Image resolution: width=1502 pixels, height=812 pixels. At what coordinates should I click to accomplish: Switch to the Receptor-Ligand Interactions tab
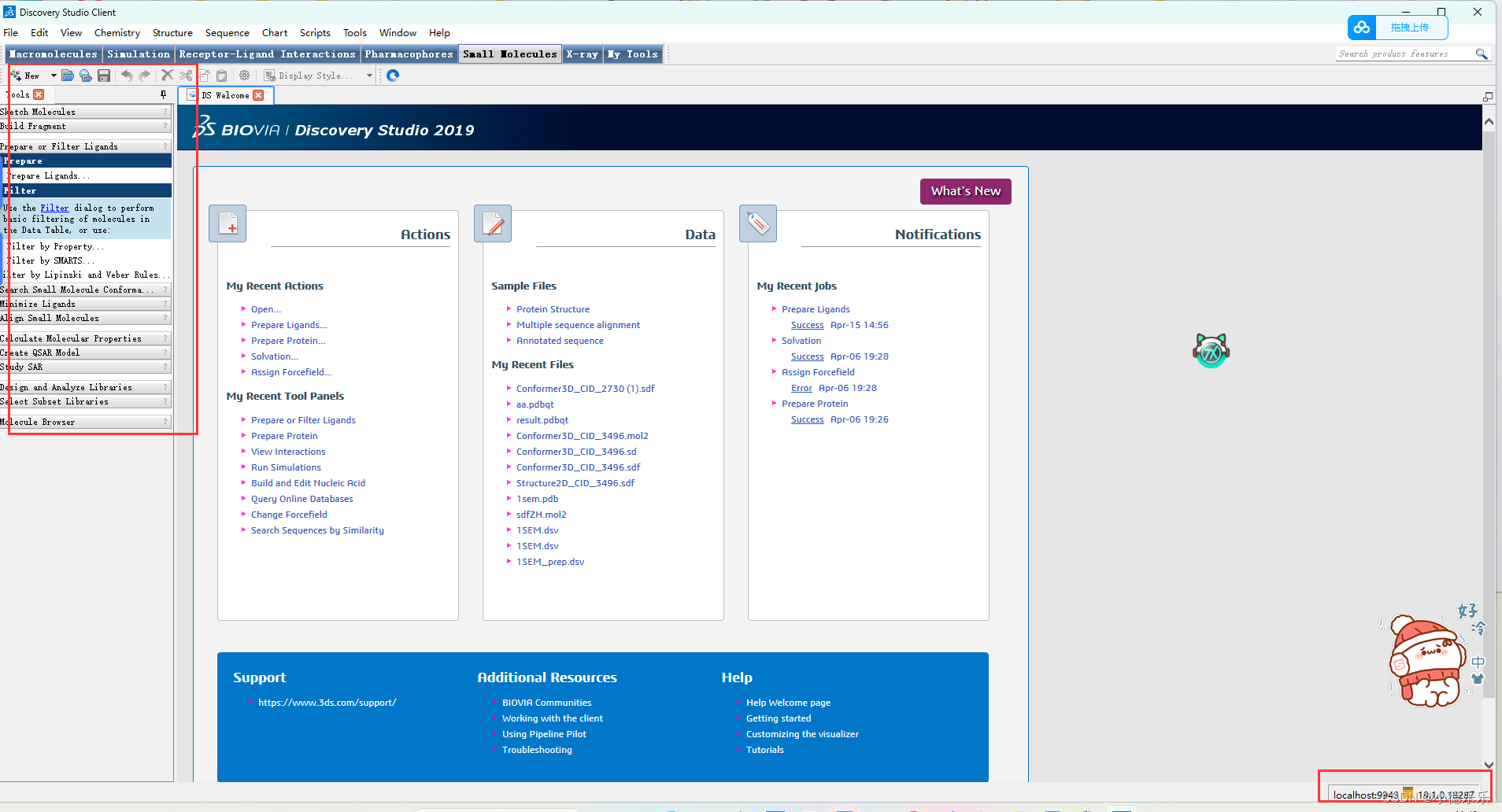click(268, 54)
